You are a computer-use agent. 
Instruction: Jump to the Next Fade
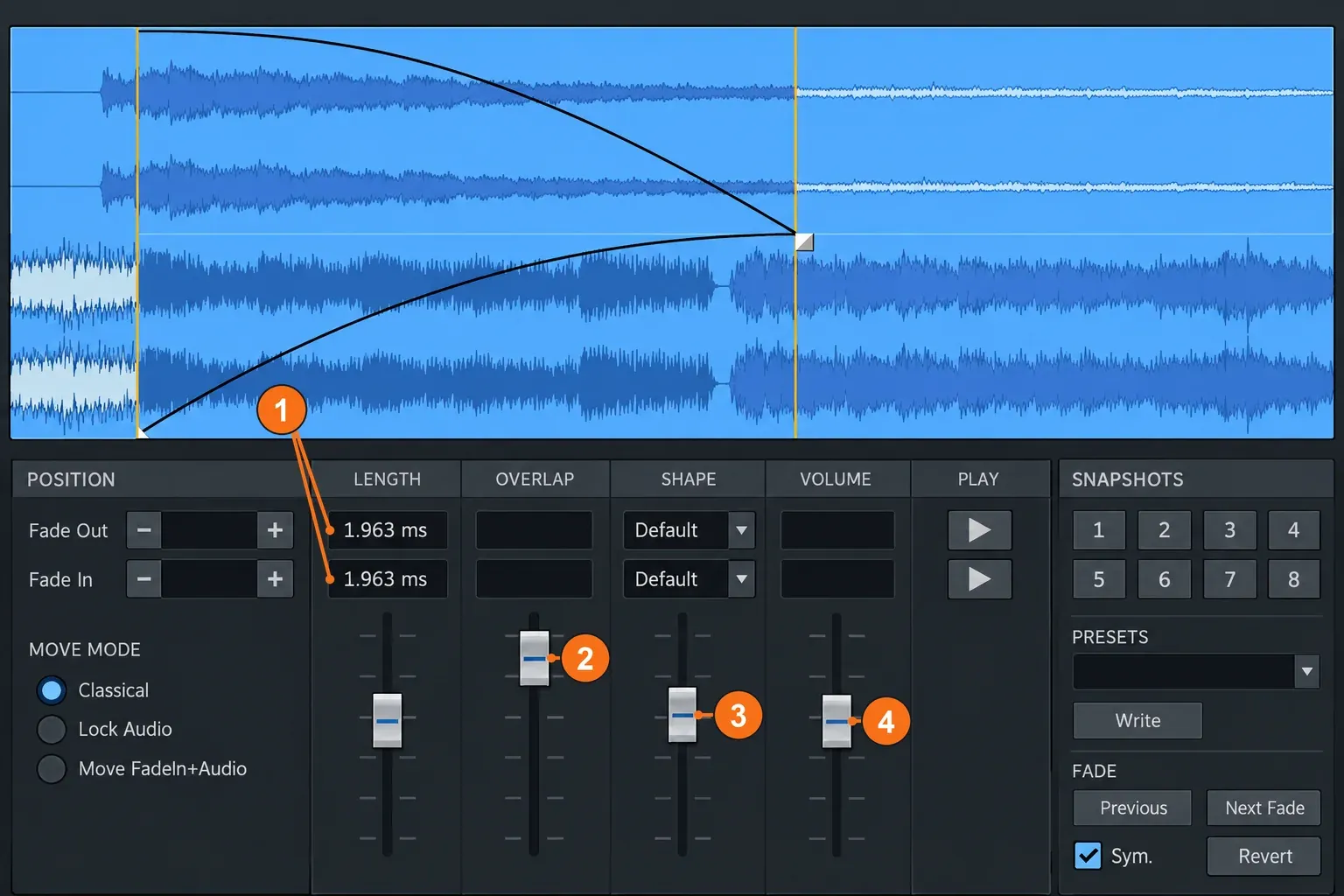(x=1264, y=808)
